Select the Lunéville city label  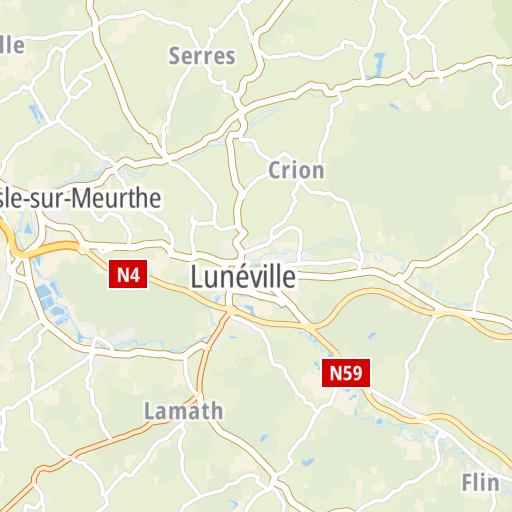[x=243, y=277]
